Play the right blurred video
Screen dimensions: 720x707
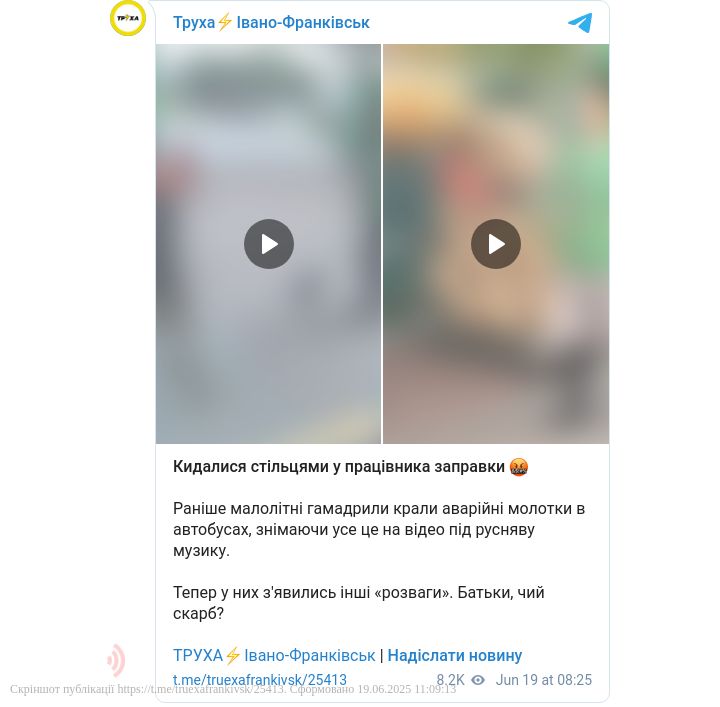(495, 244)
